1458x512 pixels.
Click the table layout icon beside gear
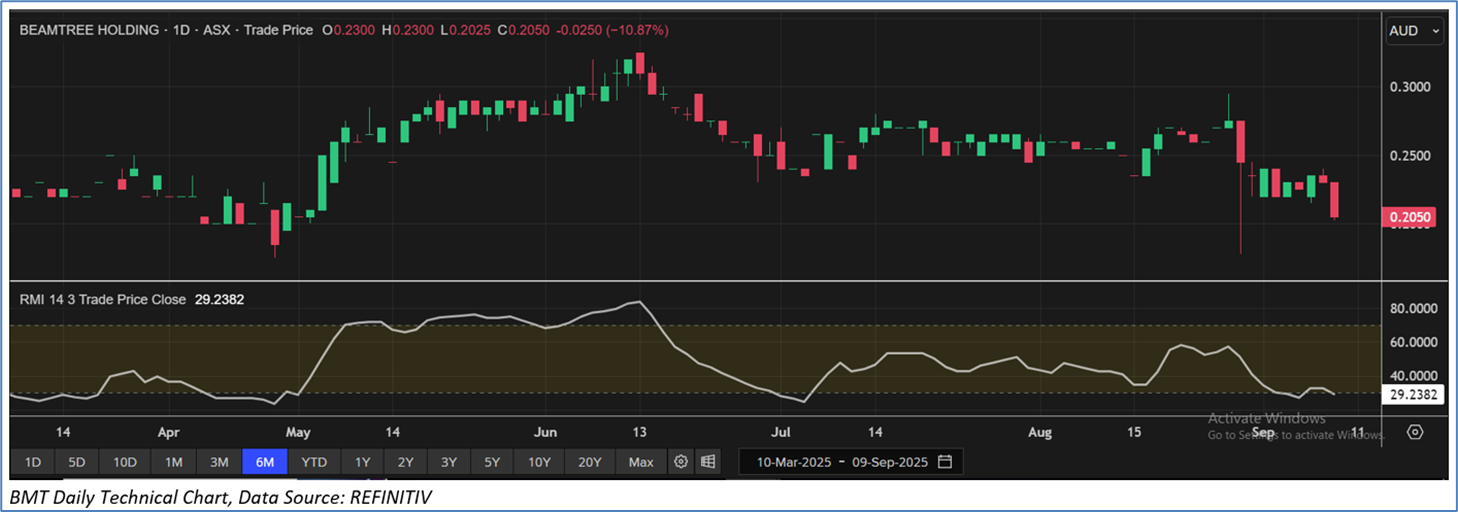708,462
